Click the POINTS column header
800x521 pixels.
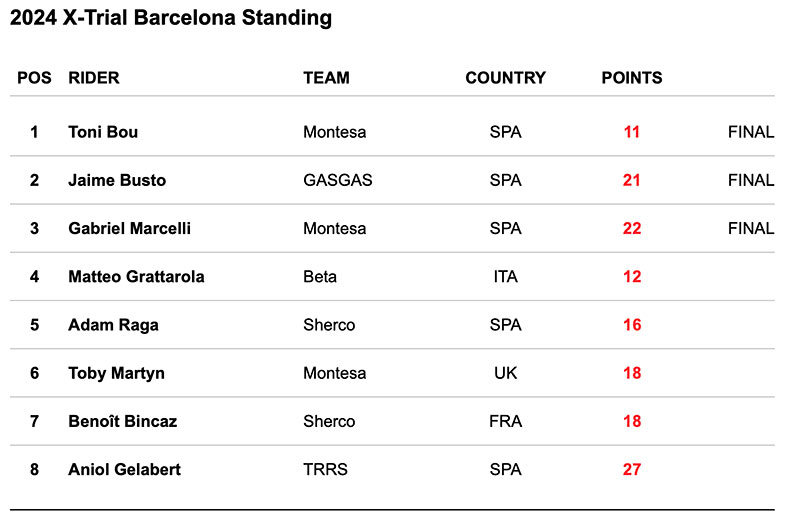tap(631, 77)
